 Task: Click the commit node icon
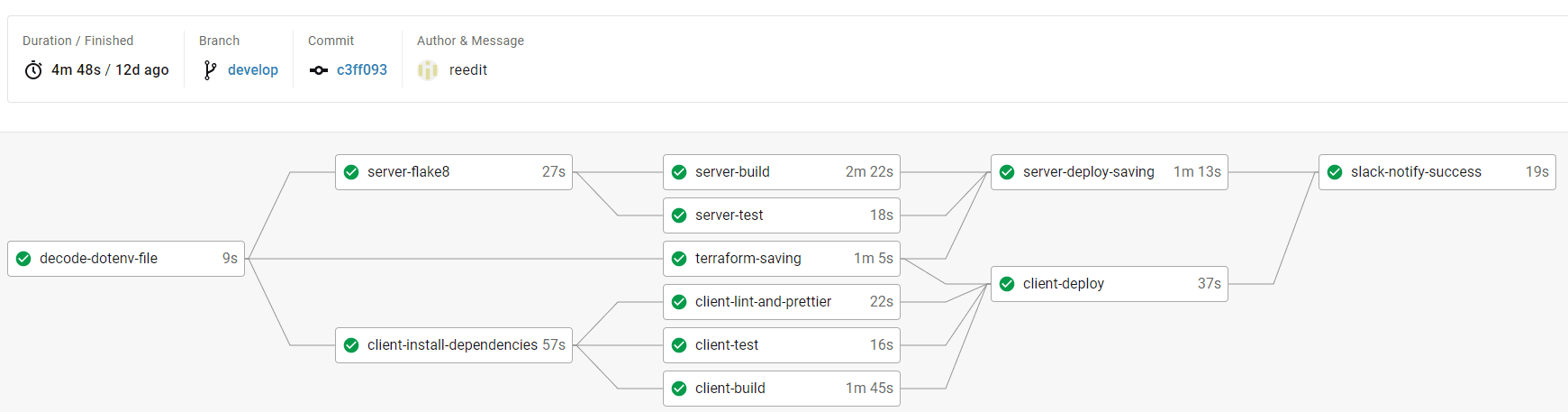pos(319,70)
